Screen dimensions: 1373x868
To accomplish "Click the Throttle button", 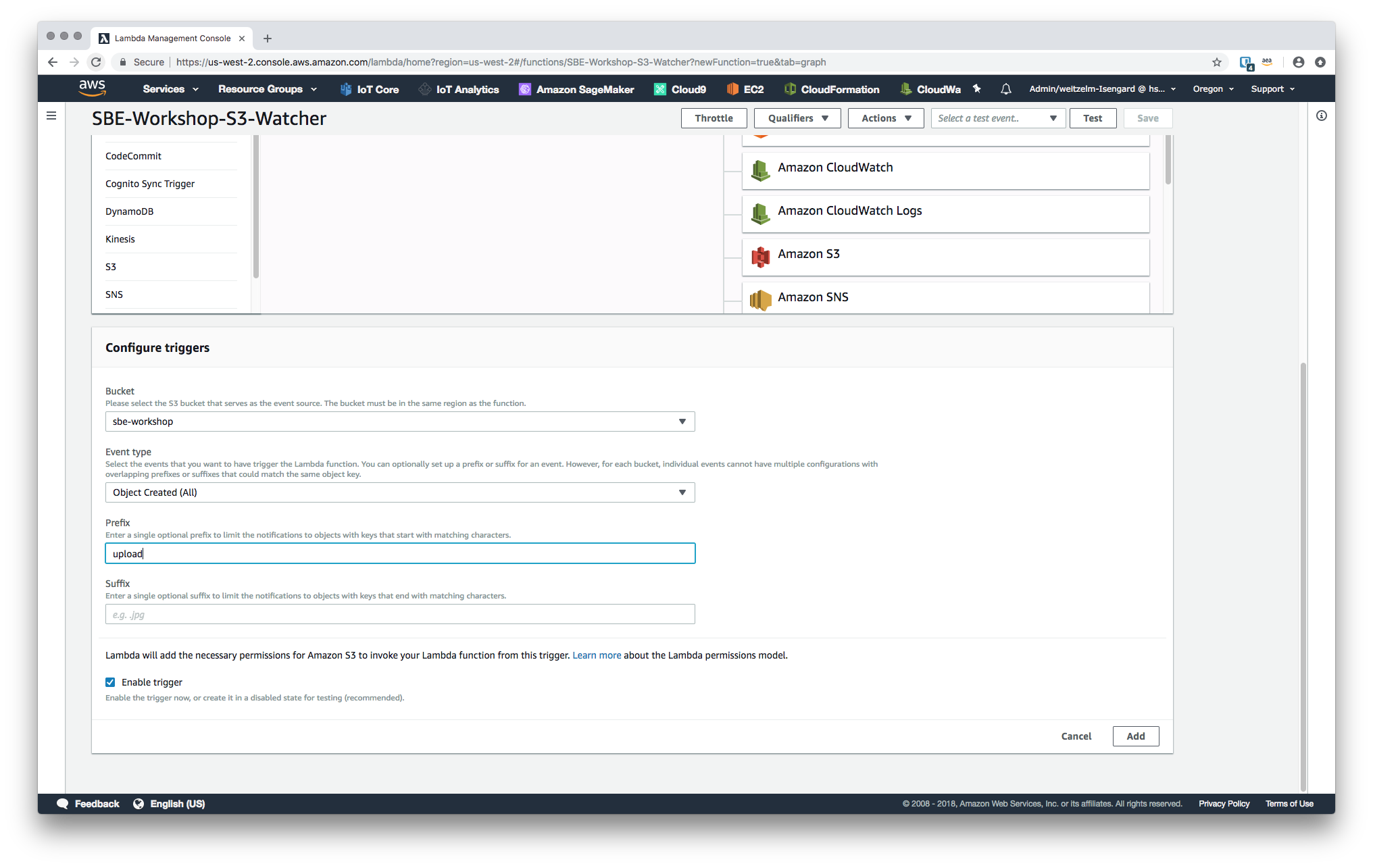I will tap(714, 118).
